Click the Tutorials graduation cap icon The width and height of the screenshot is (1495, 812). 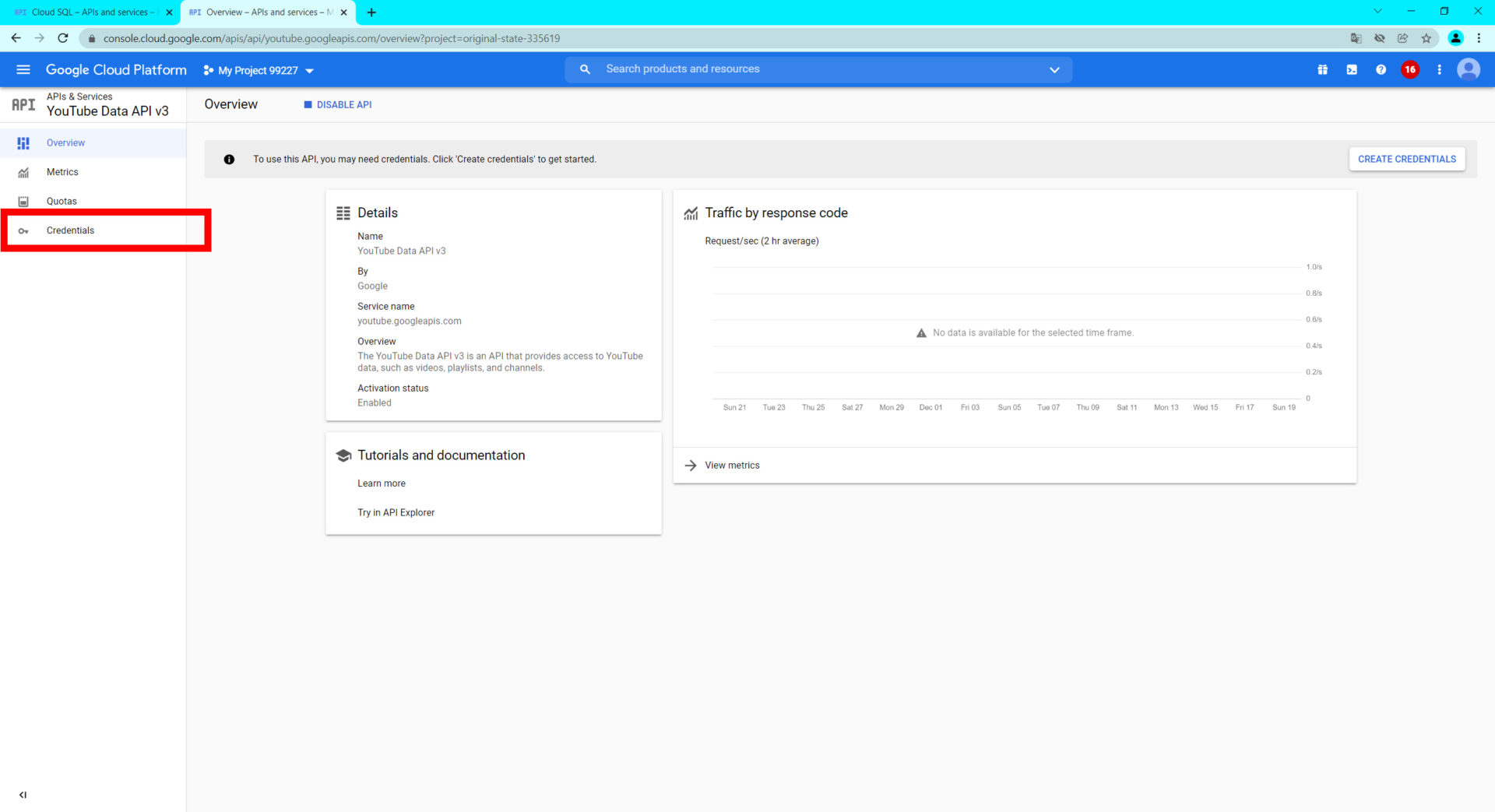343,455
